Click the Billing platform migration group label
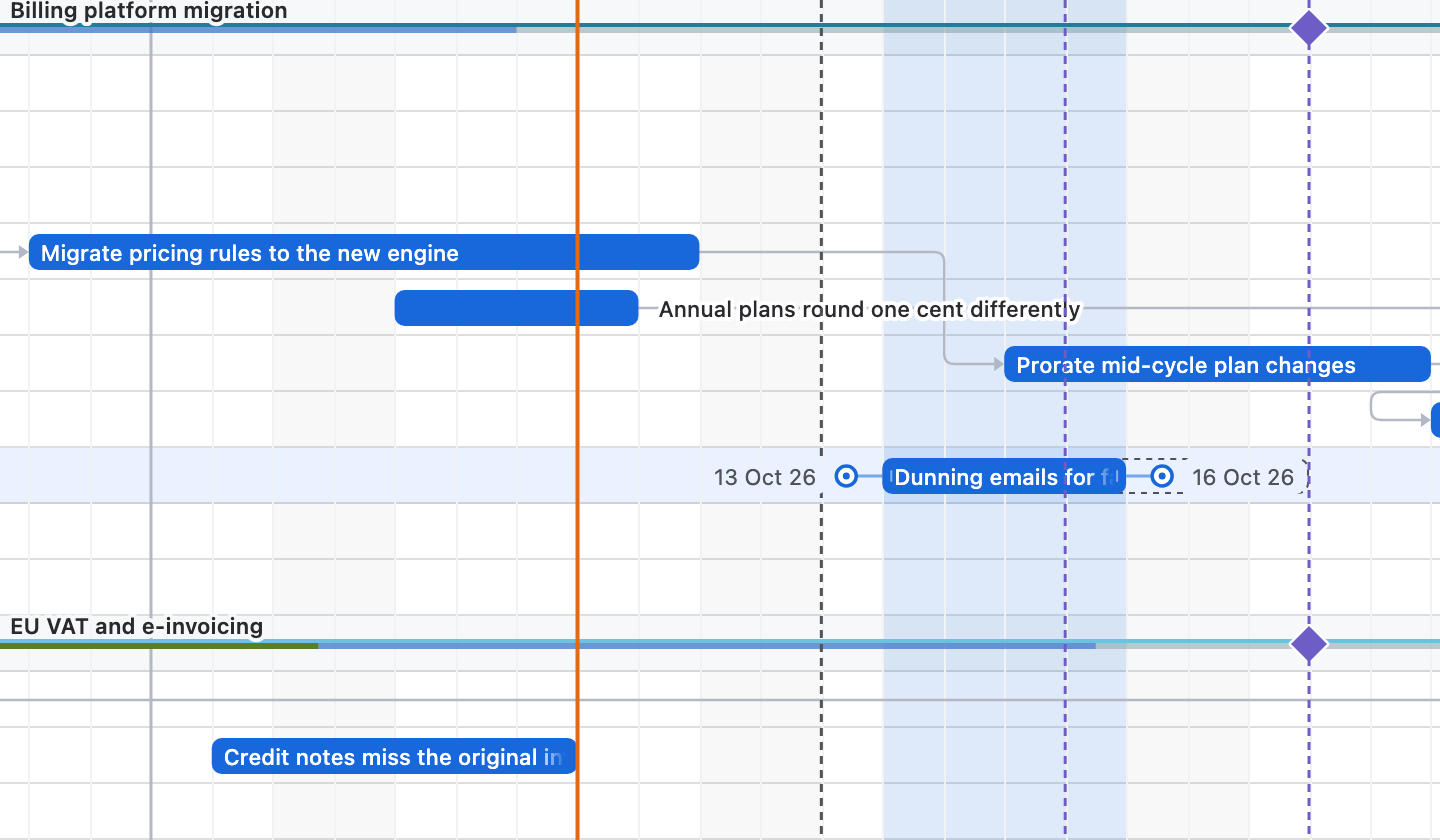1440x840 pixels. point(149,11)
